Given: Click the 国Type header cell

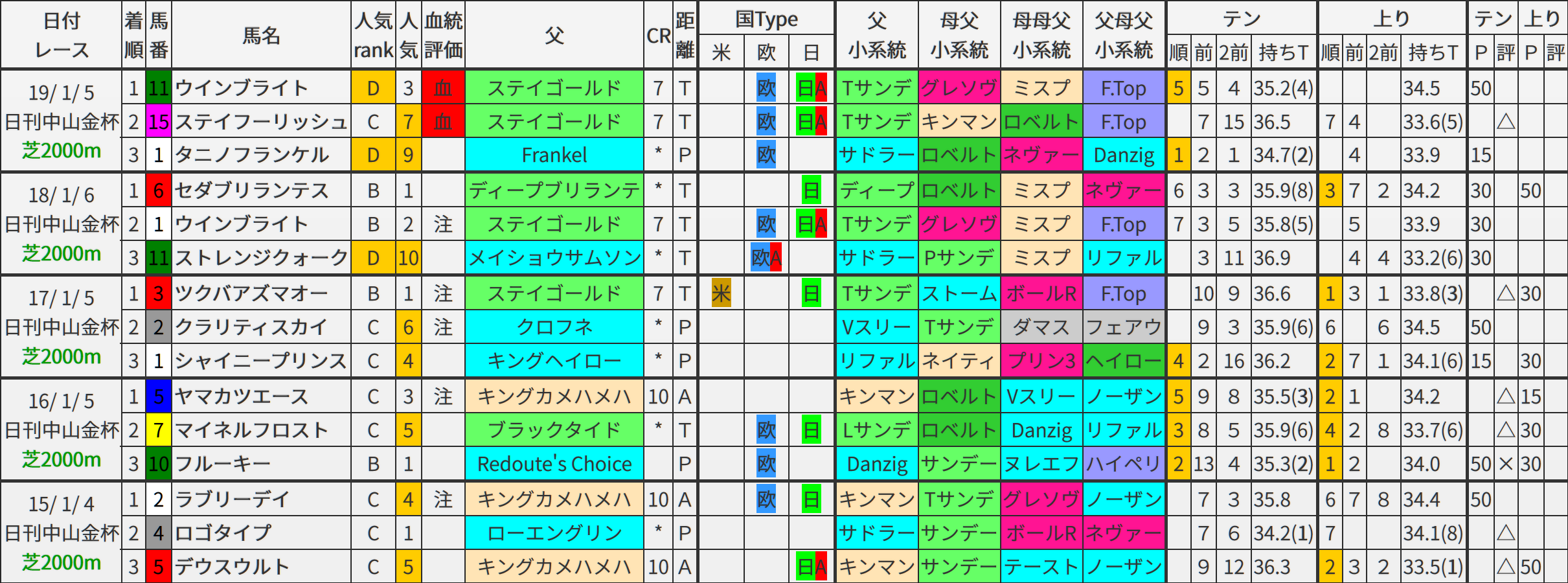Looking at the screenshot, I should click(x=766, y=18).
